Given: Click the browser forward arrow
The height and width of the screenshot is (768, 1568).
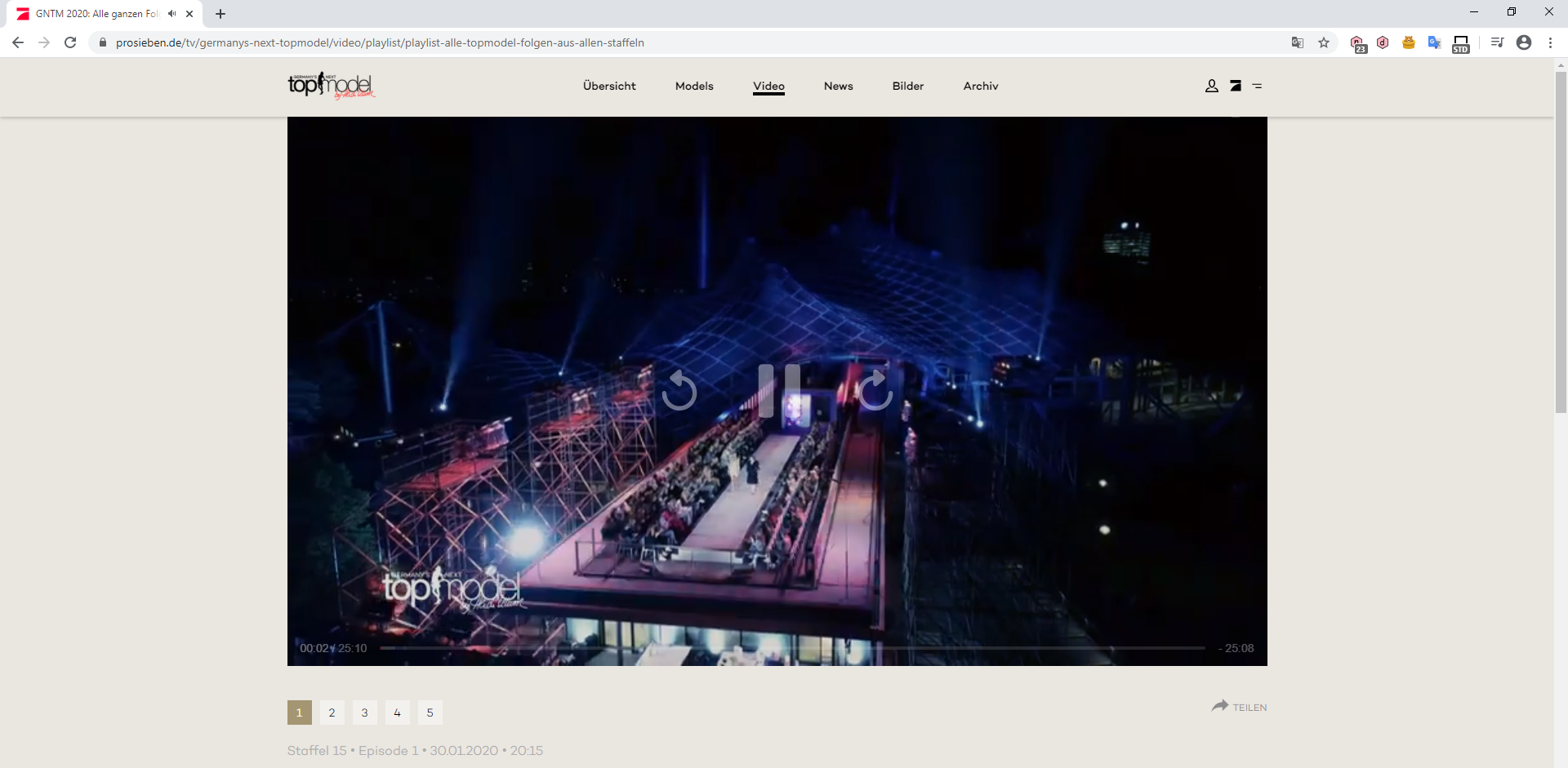Looking at the screenshot, I should pos(44,42).
